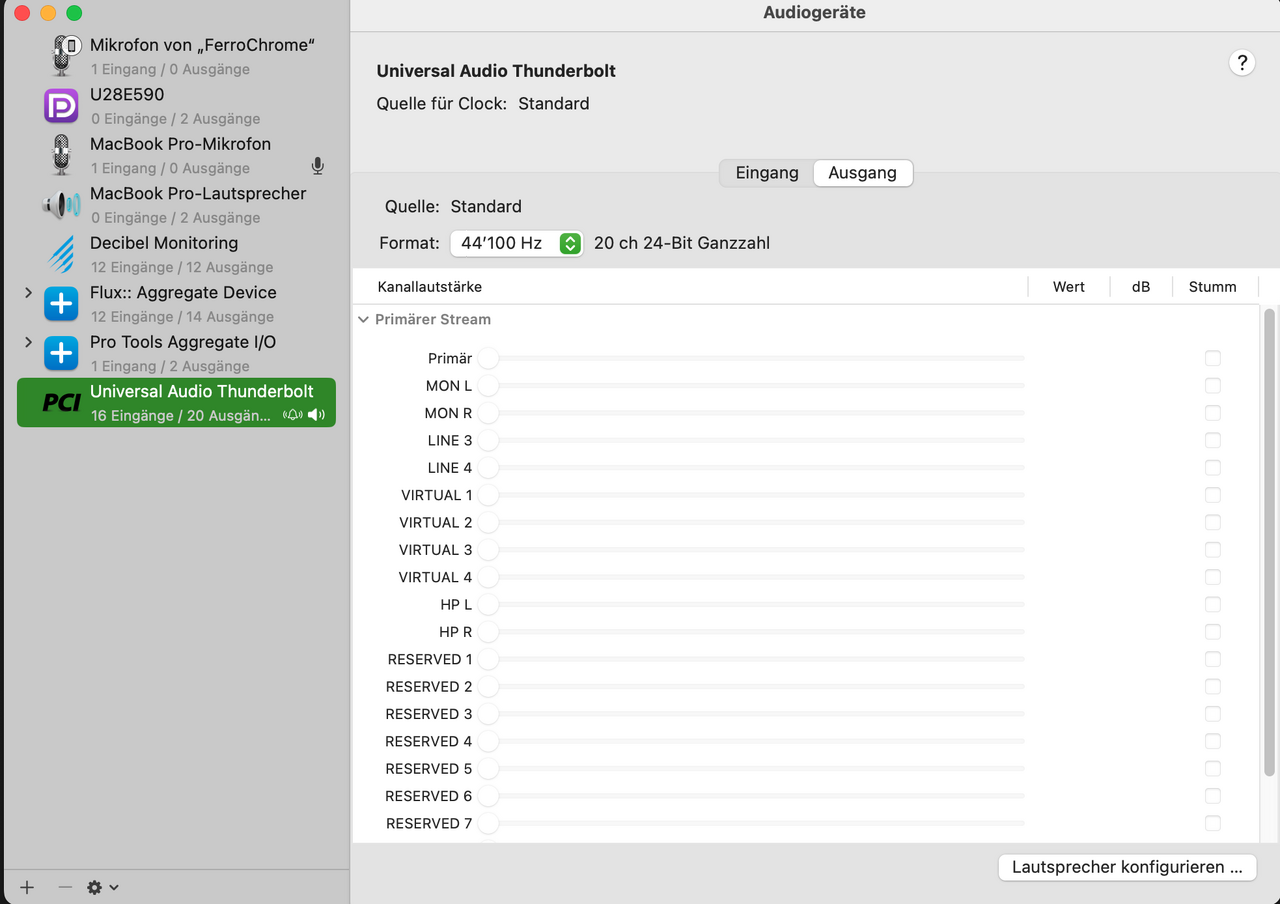Select Decibel Monitoring device
The width and height of the screenshot is (1280, 904).
tap(177, 254)
